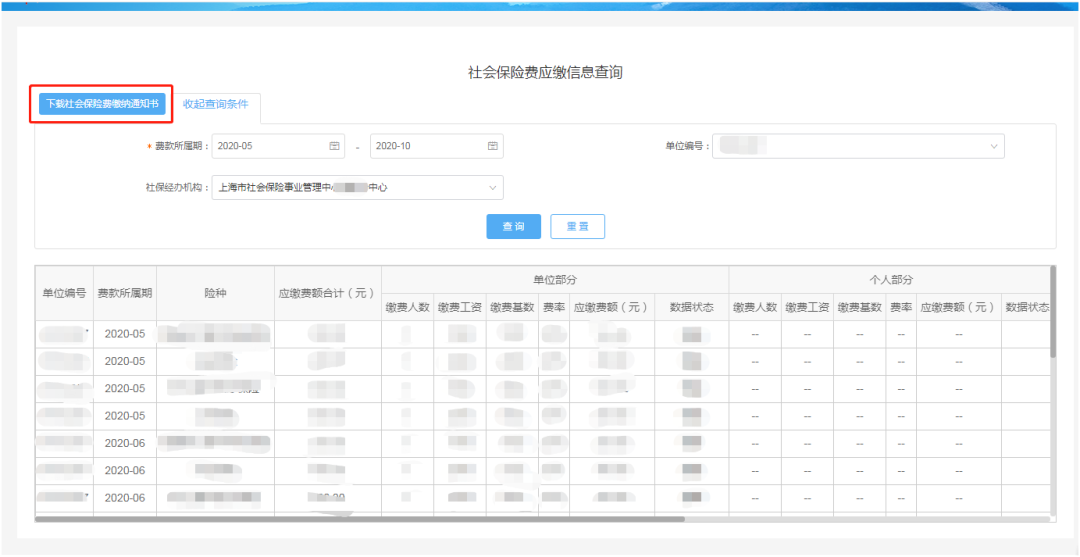
Task: Click the vertical scrollbar of the results table
Action: [x=1052, y=311]
